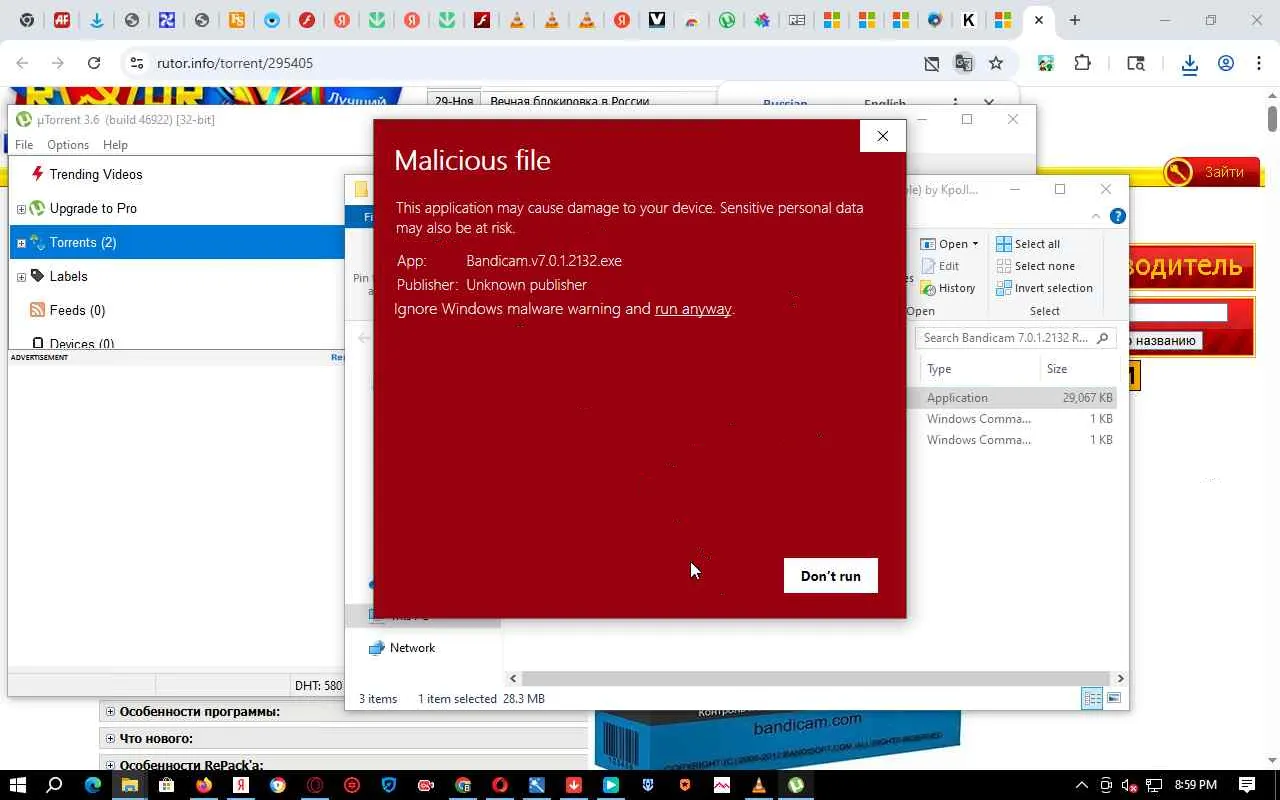Click Invert selection in Explorer ribbon
Image resolution: width=1280 pixels, height=800 pixels.
pos(1045,288)
